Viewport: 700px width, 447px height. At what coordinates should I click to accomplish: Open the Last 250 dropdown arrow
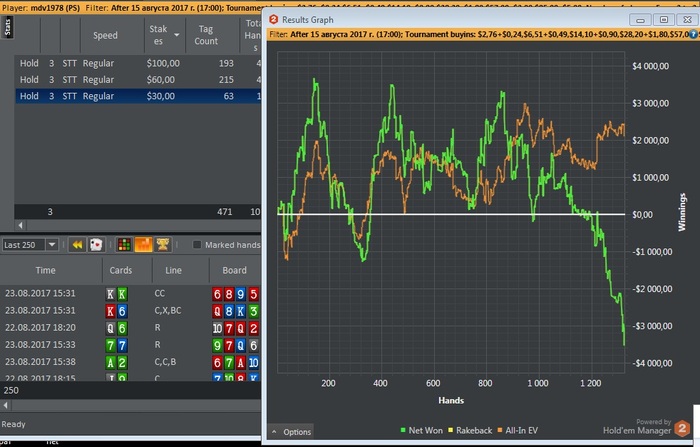pos(52,245)
